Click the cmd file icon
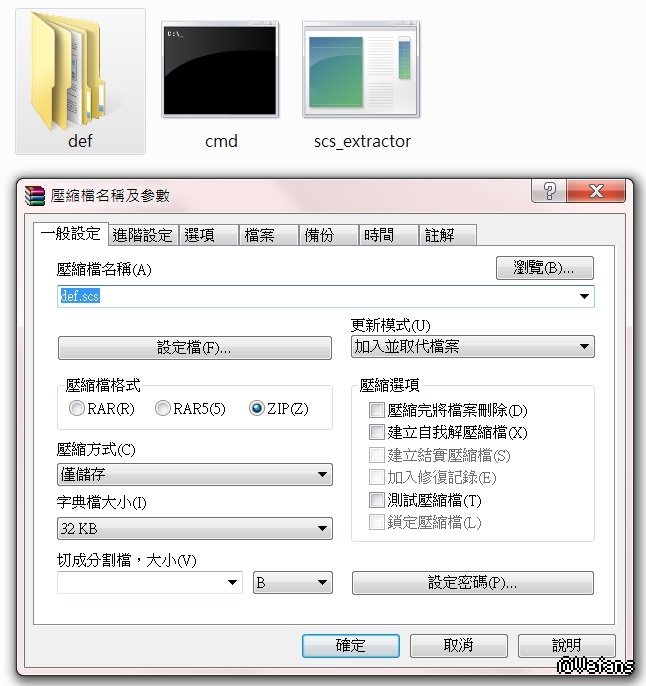This screenshot has height=686, width=646. coord(220,70)
